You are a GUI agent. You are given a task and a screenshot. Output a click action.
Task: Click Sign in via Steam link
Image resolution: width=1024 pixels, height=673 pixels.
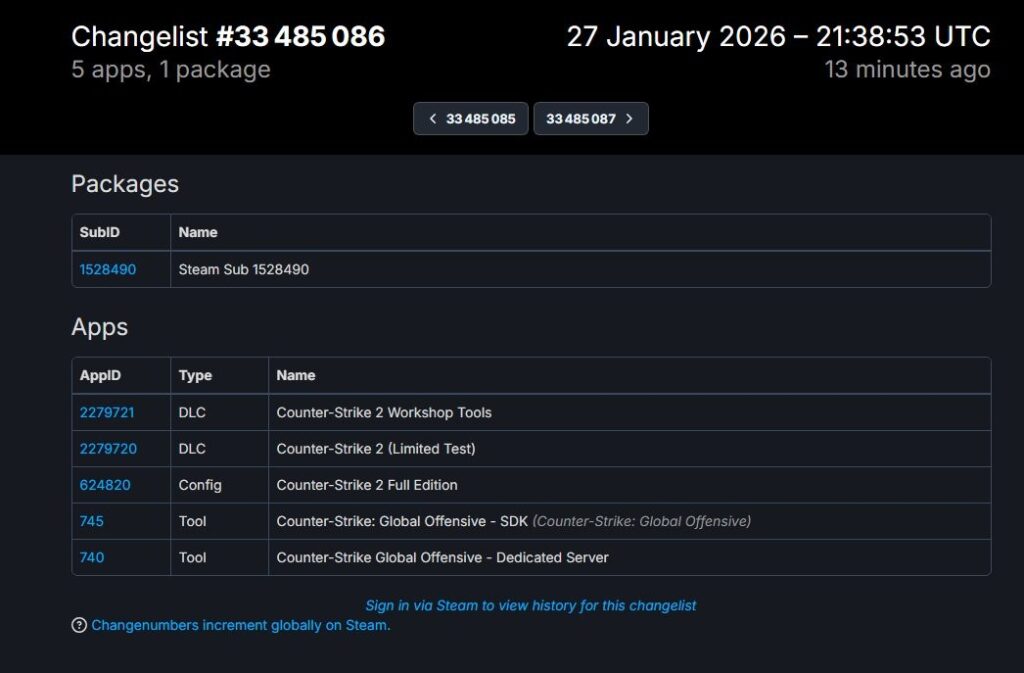coord(530,605)
